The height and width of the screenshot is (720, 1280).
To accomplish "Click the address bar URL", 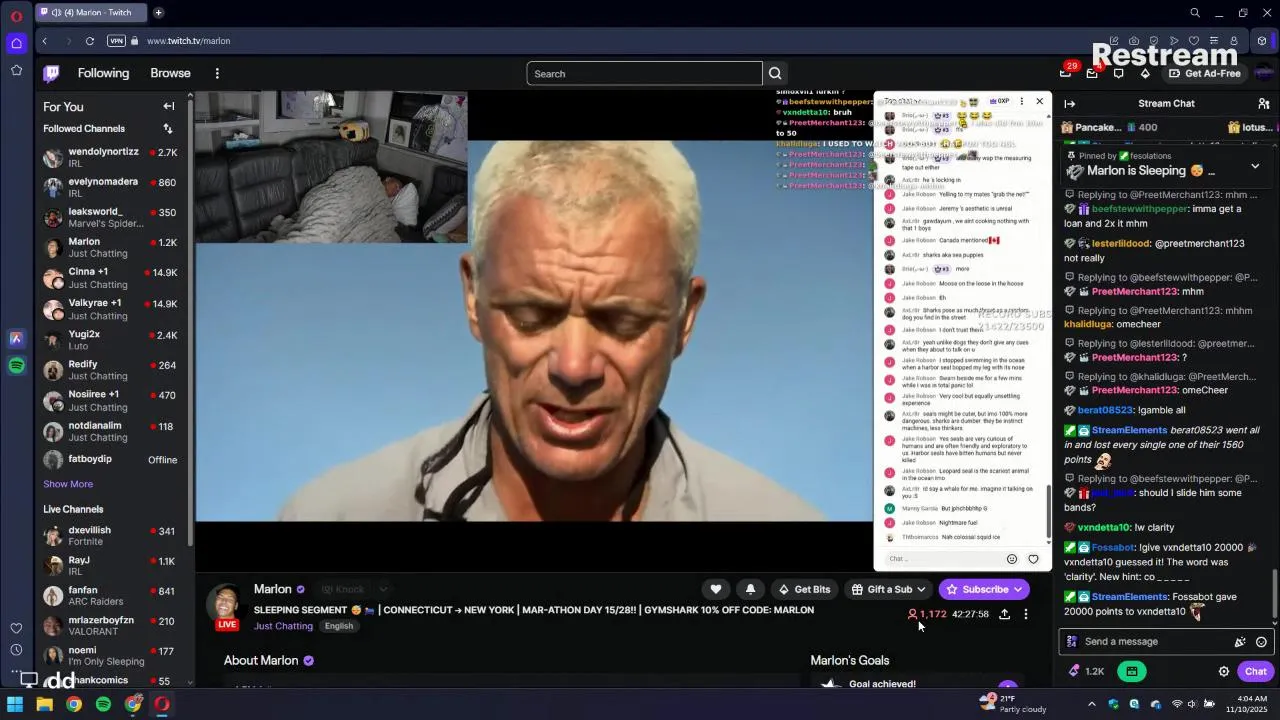I will [x=188, y=41].
